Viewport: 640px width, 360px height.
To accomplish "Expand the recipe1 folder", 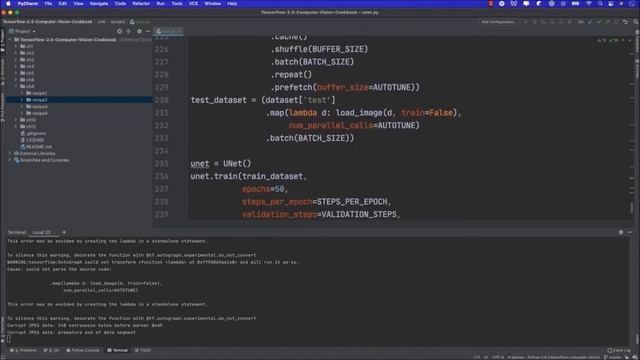I will coord(22,93).
